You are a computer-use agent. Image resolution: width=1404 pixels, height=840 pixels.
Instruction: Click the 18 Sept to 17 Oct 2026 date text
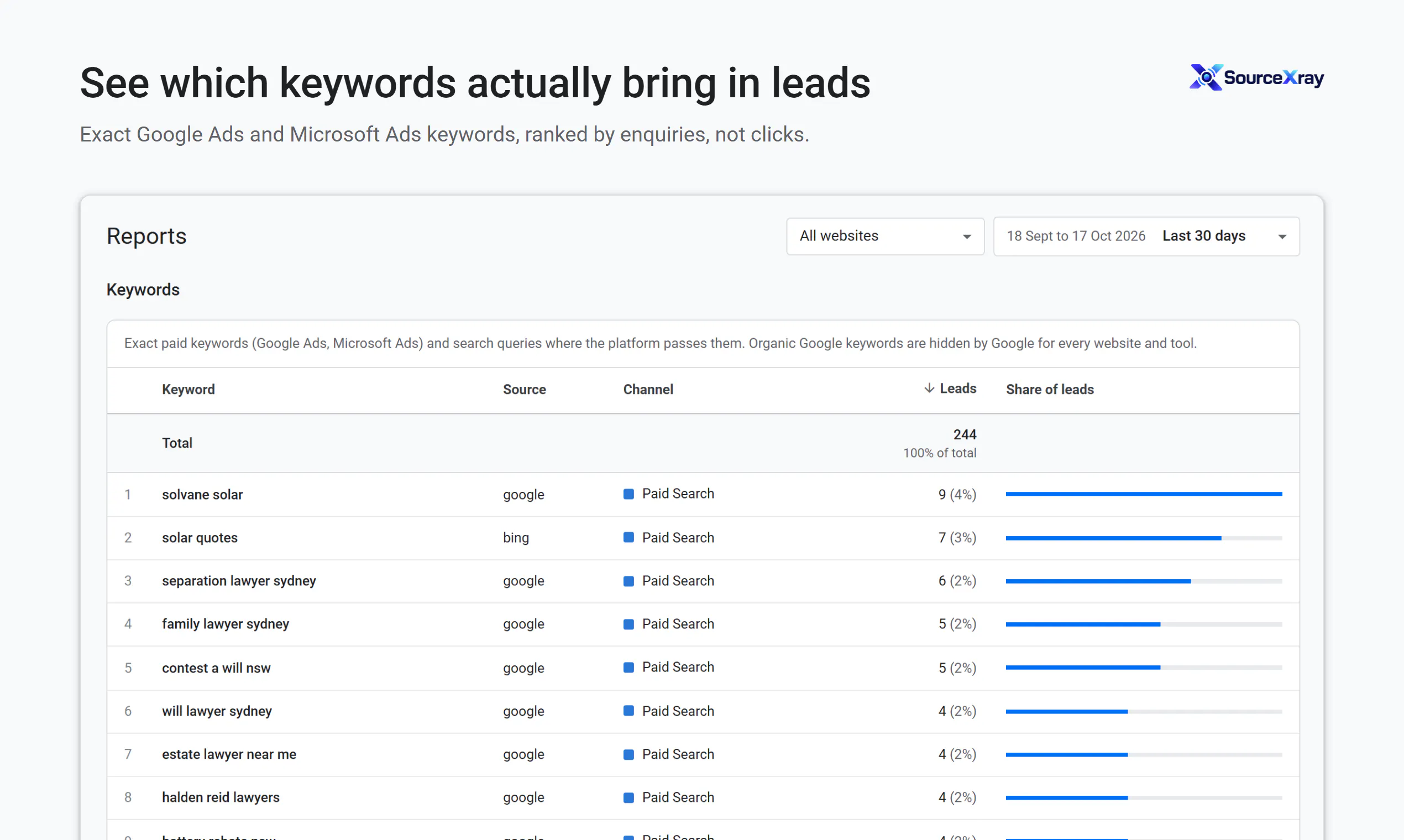1076,236
